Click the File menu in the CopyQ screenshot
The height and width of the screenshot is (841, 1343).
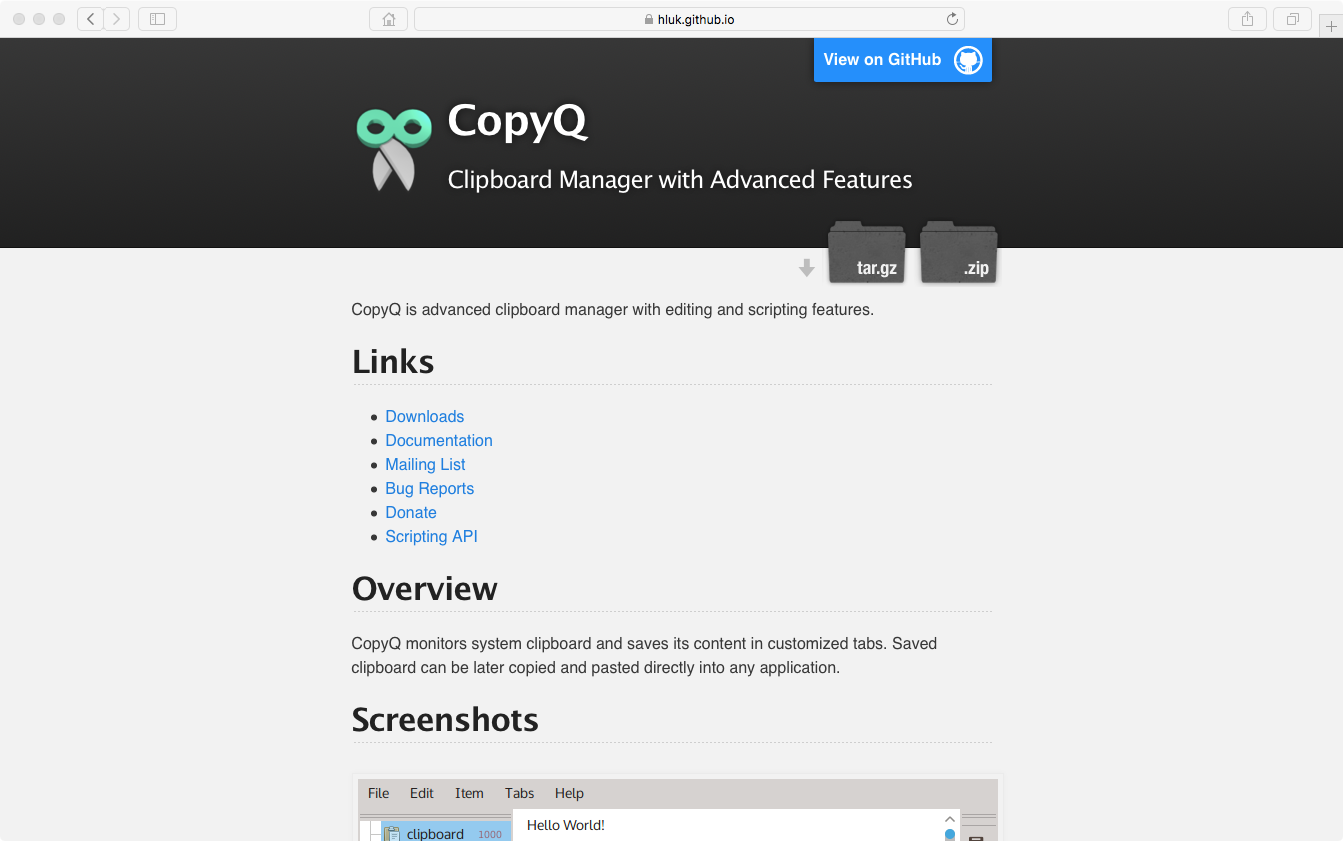coord(378,793)
